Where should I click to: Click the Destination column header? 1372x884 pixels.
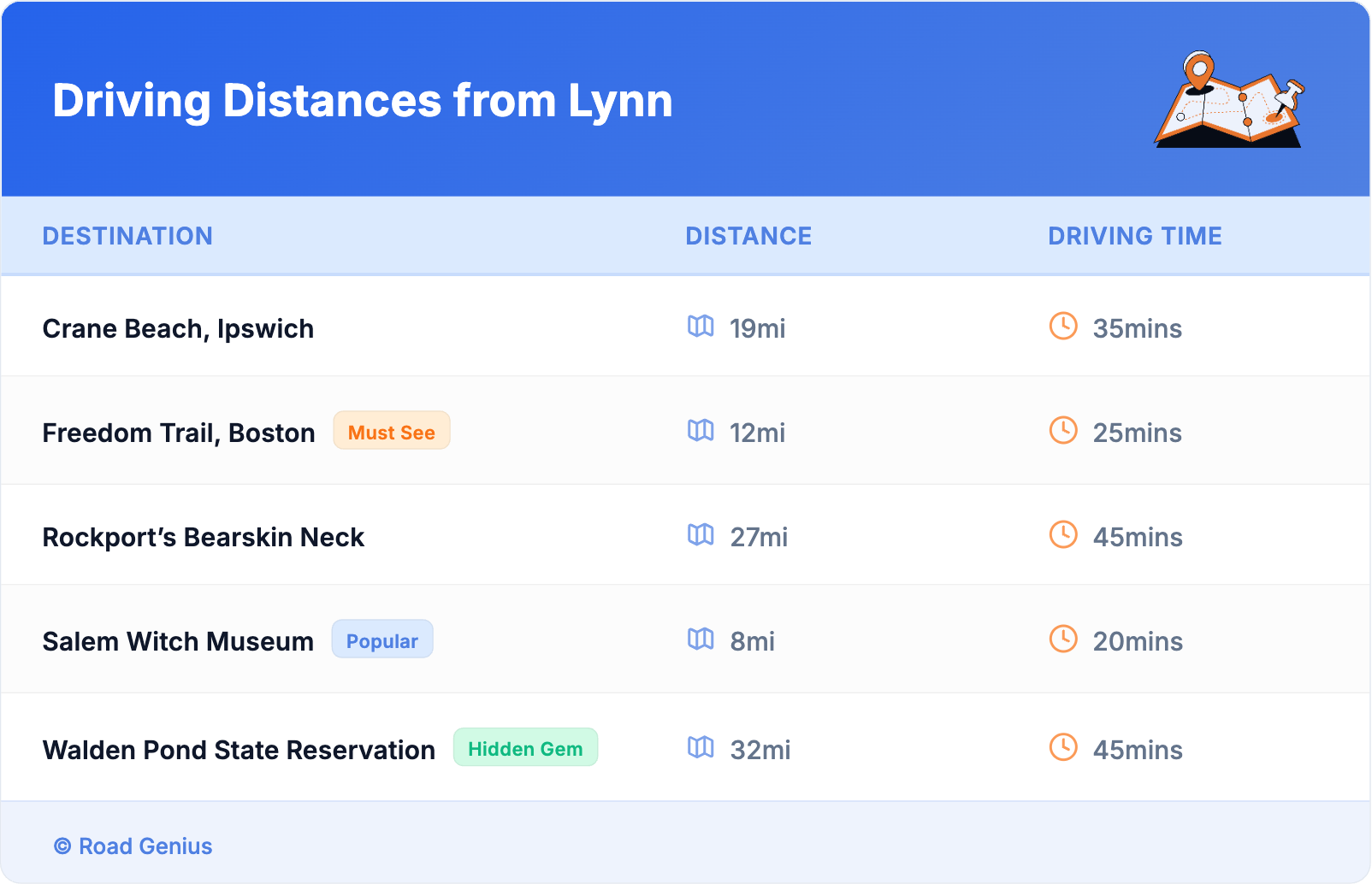(x=127, y=236)
